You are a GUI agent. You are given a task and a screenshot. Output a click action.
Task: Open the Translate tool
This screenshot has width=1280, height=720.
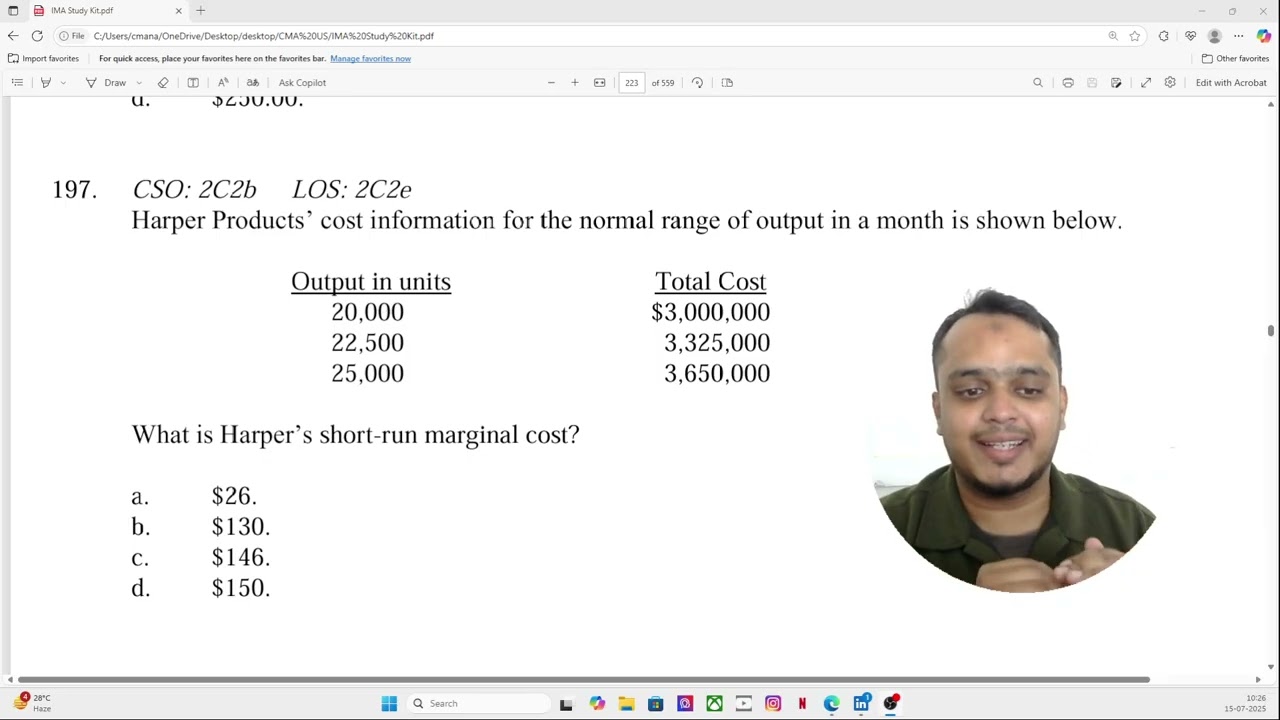coord(253,82)
